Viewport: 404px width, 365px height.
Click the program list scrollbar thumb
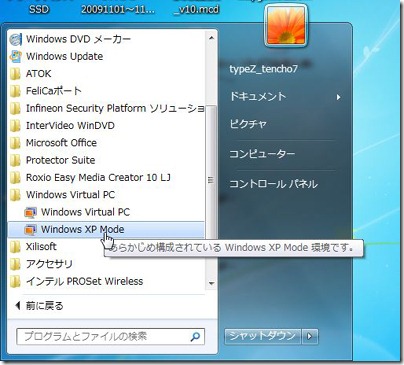point(211,179)
